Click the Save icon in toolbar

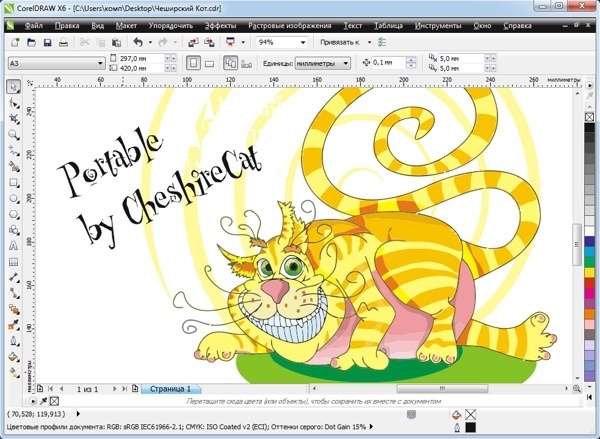click(x=47, y=43)
